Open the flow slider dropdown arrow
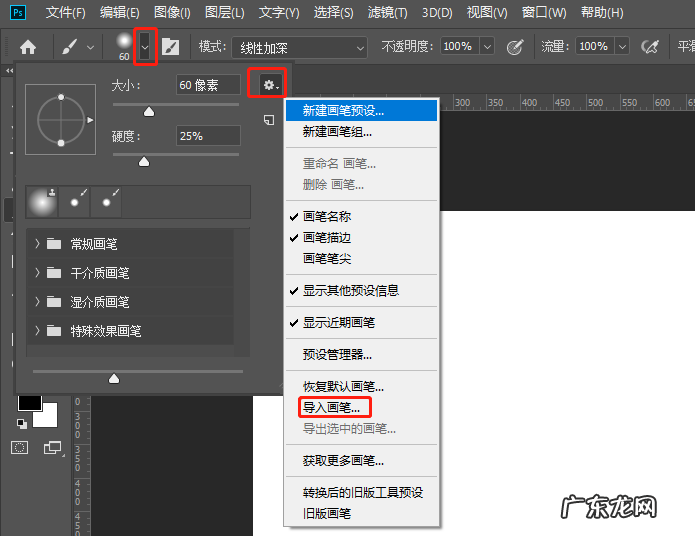 click(x=622, y=46)
